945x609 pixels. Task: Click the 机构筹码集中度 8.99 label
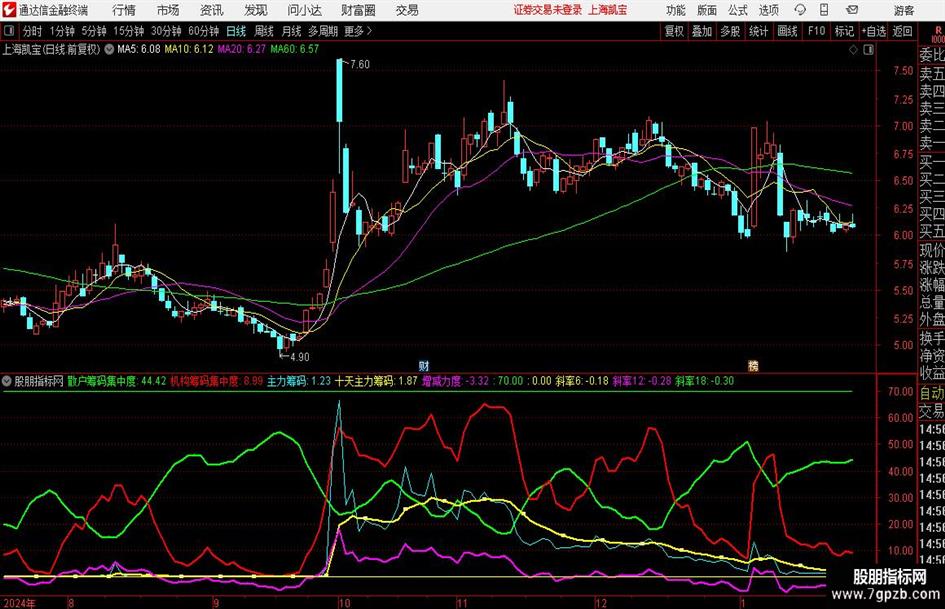tap(216, 381)
